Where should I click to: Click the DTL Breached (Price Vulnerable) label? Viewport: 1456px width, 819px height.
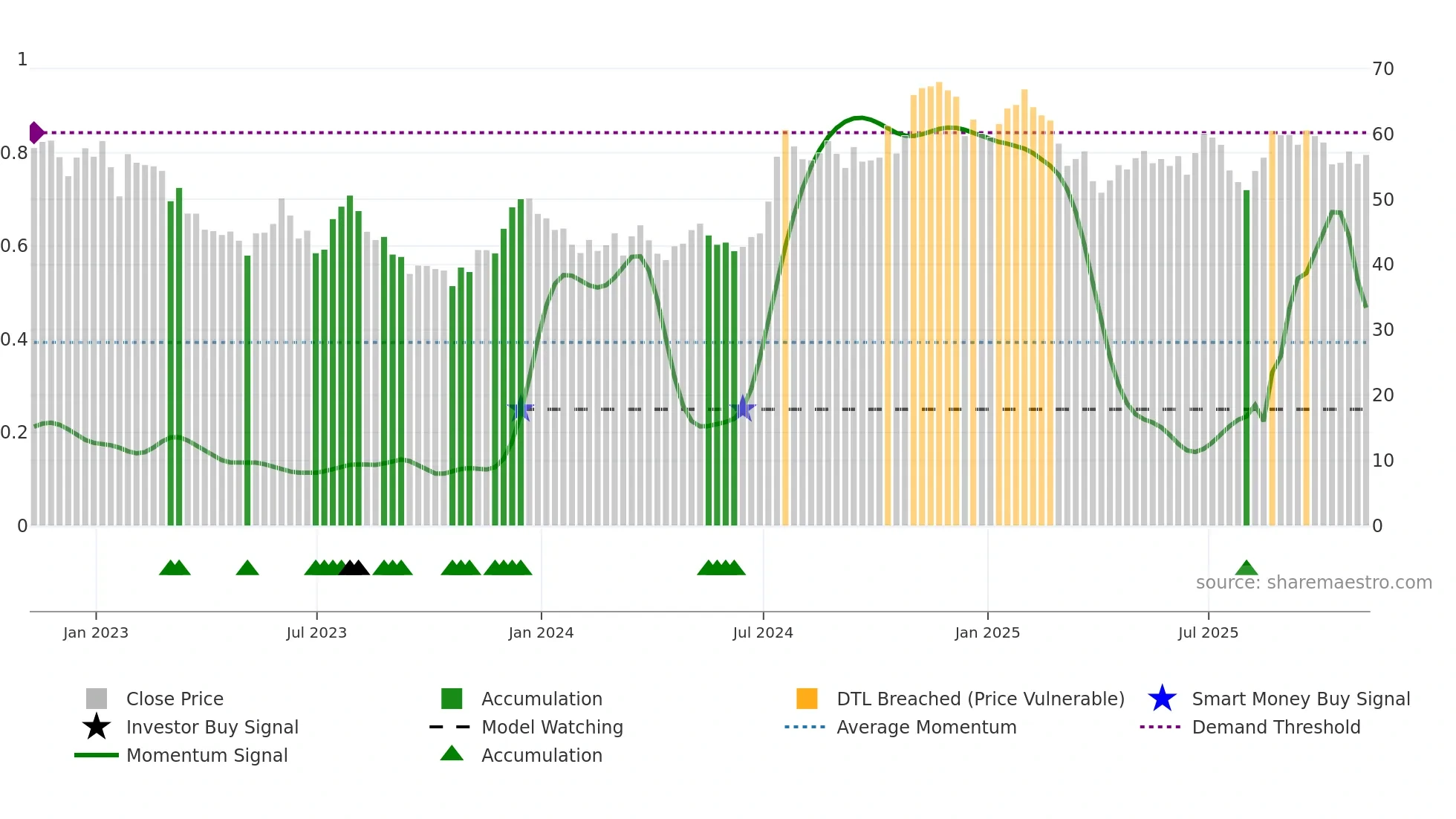980,699
